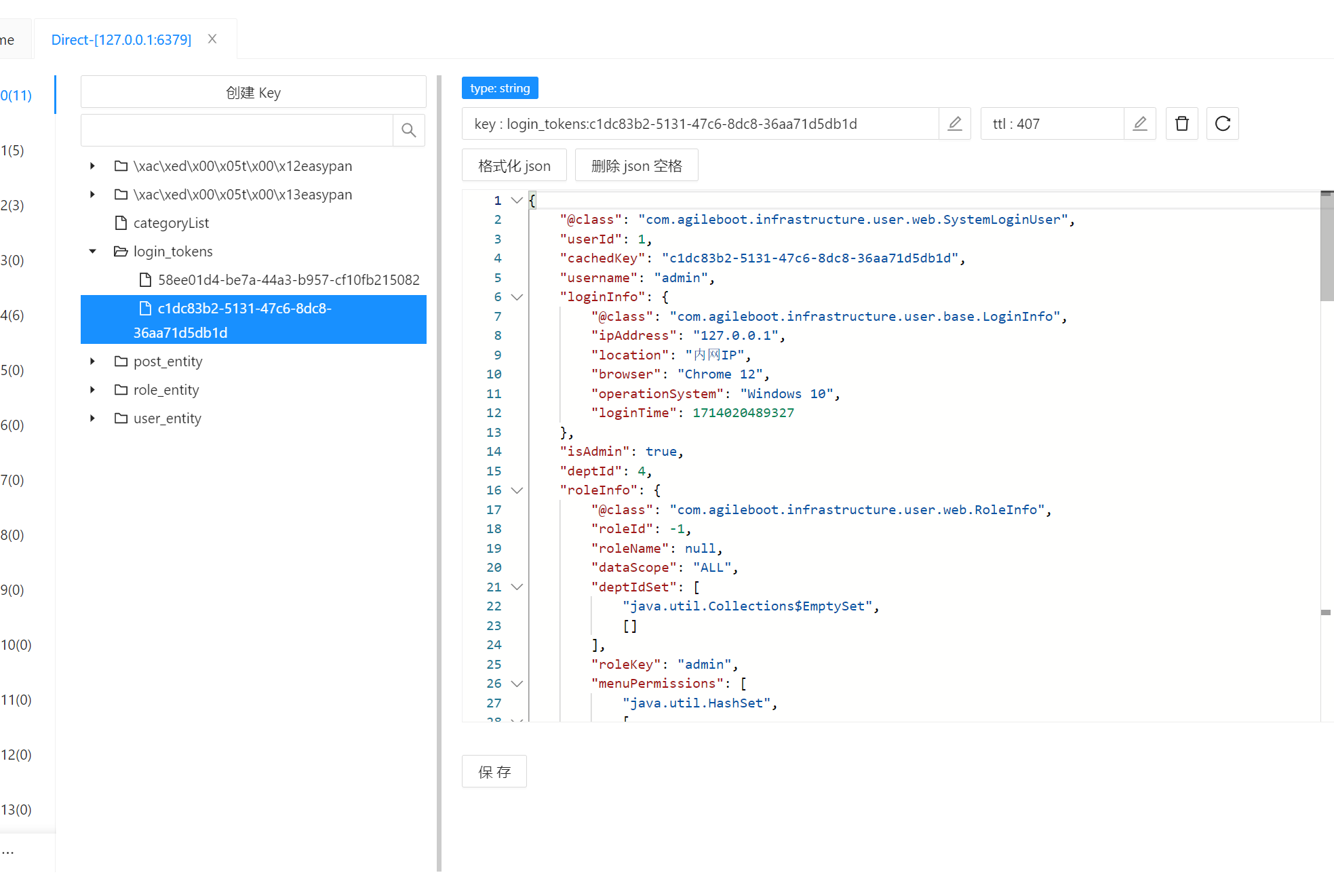Fold roleInfo block at line 16
This screenshot has height=896, width=1334.
(517, 490)
